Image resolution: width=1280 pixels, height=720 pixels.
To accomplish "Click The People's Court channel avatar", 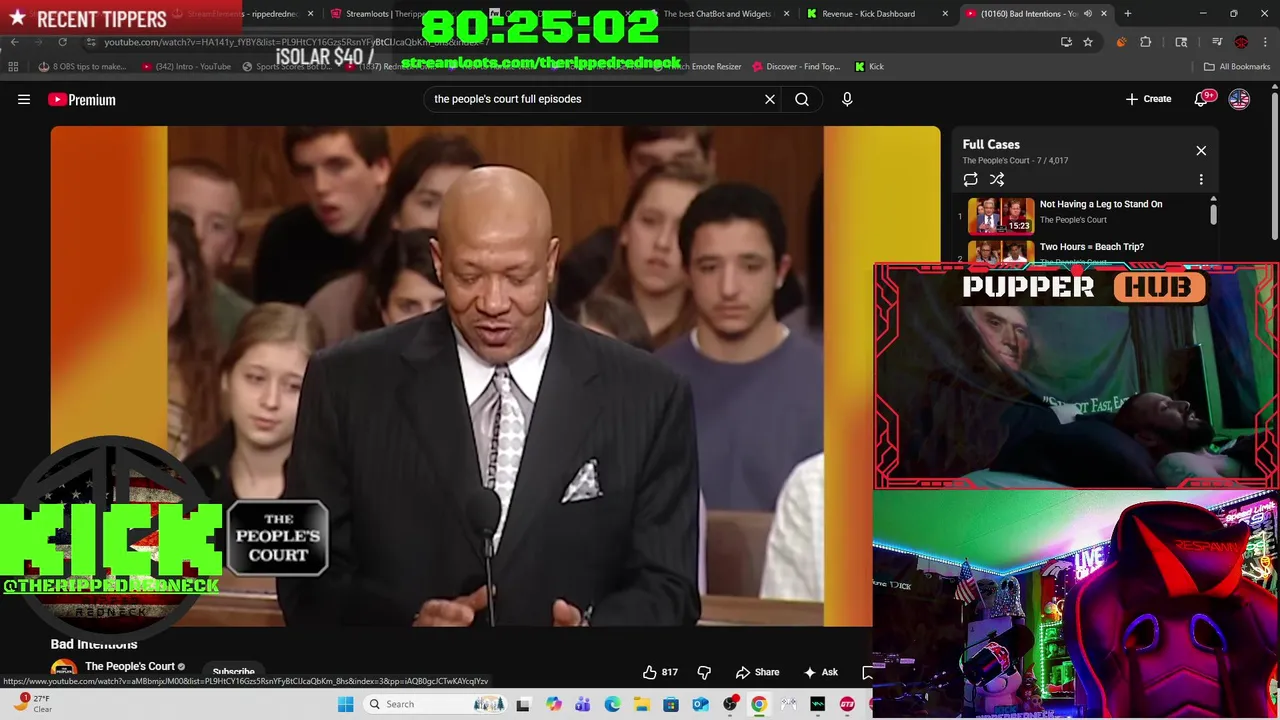I will pyautogui.click(x=64, y=670).
